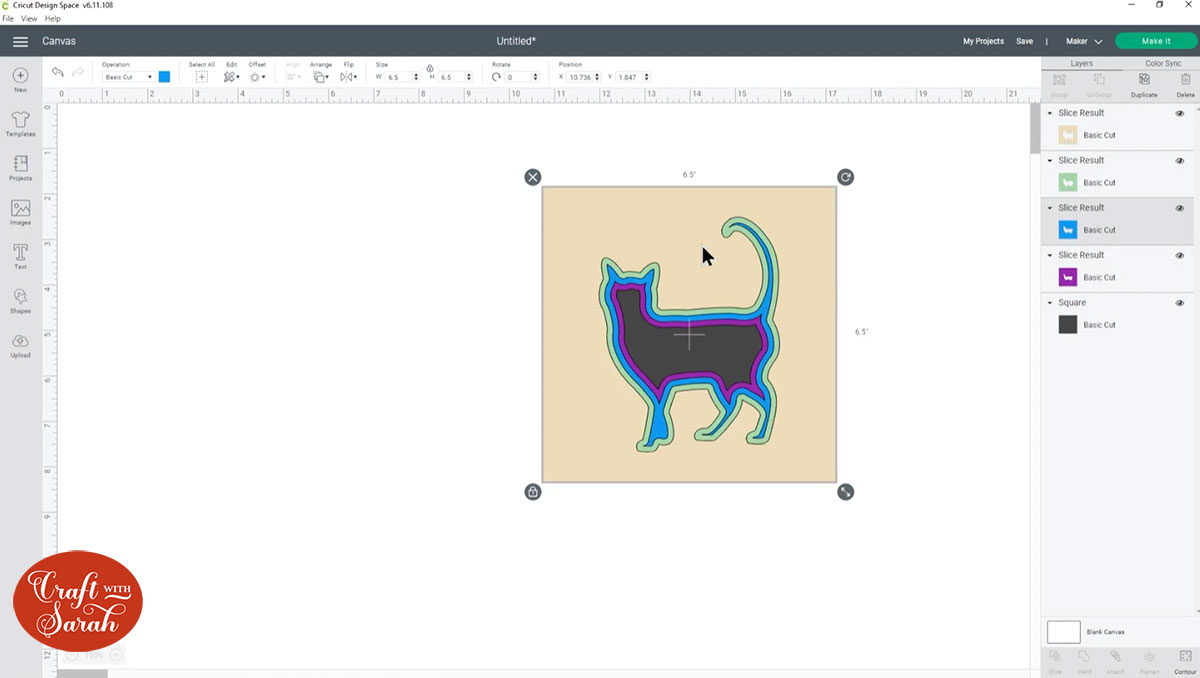Open My Projects link
This screenshot has width=1200, height=678.
[x=983, y=41]
